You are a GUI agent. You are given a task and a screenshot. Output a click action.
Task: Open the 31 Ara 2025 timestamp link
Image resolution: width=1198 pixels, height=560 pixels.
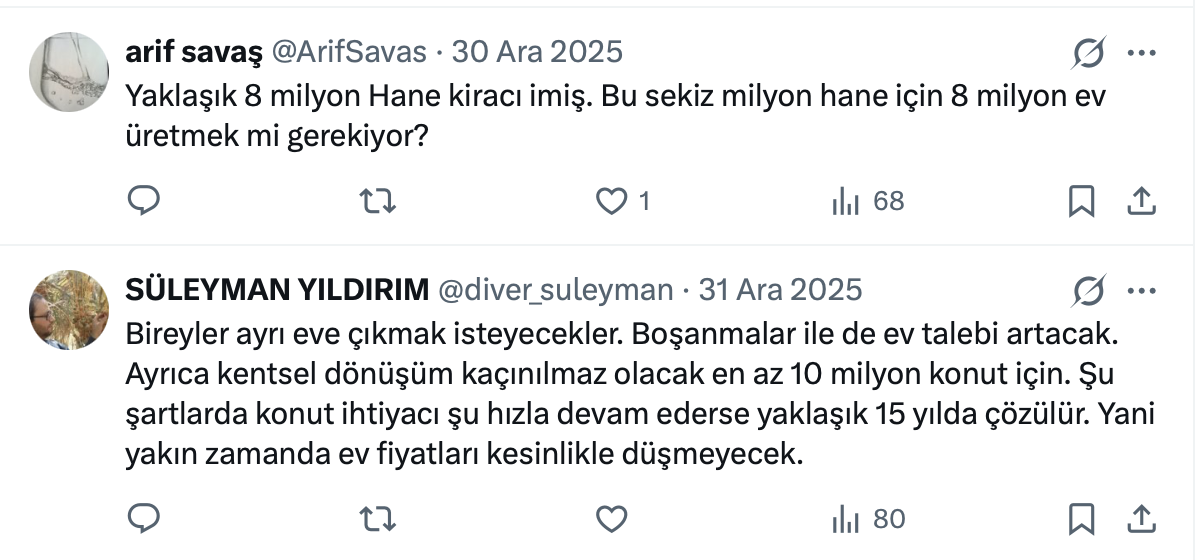click(x=780, y=290)
